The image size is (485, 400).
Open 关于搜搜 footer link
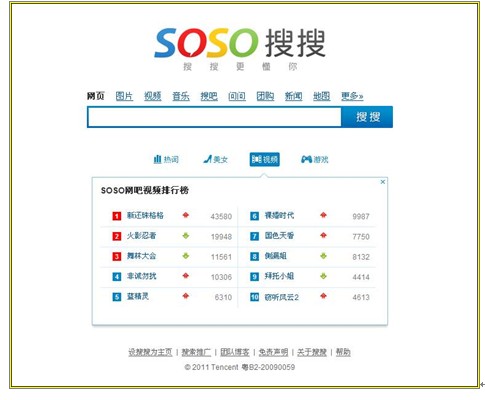point(312,352)
